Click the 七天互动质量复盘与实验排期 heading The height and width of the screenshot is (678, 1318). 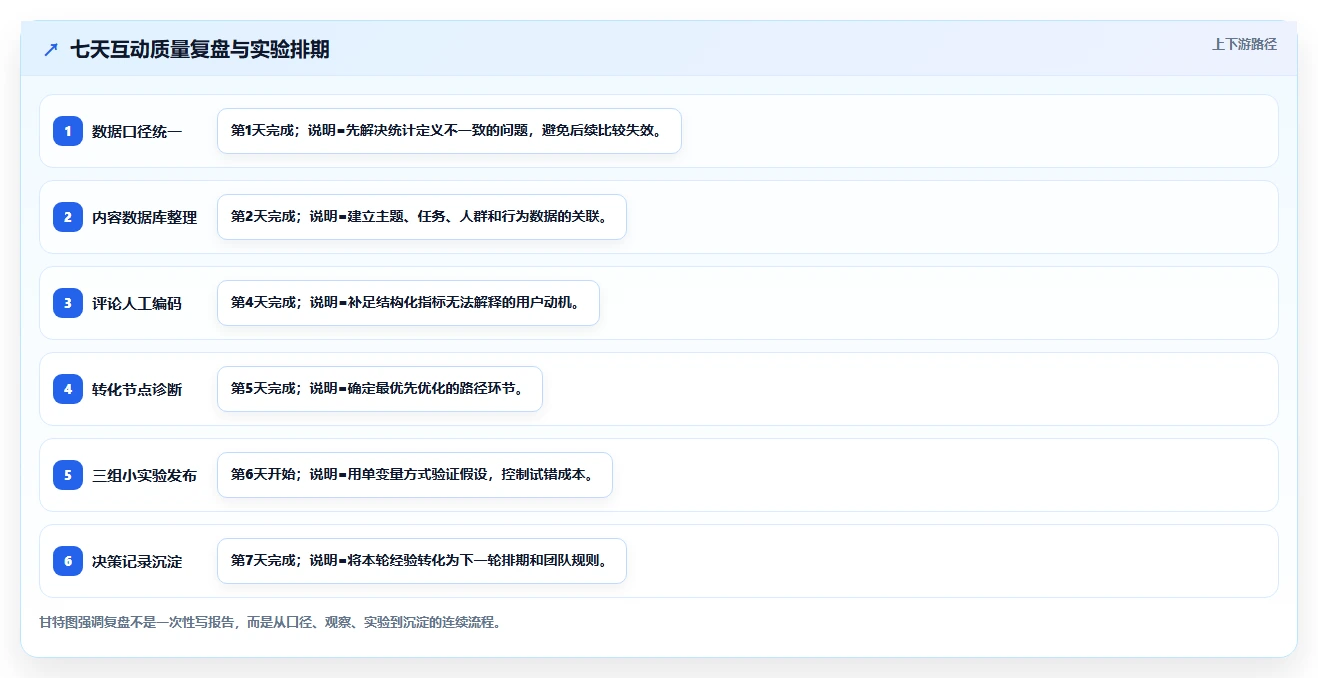click(x=200, y=50)
